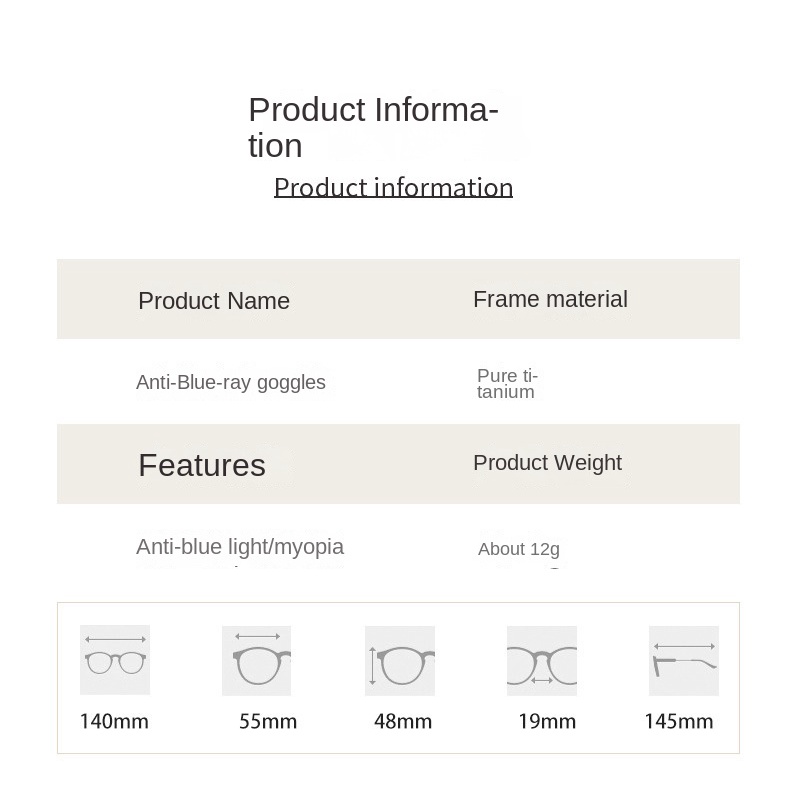Click the 140mm total frame width icon
The height and width of the screenshot is (790, 790).
click(x=115, y=660)
